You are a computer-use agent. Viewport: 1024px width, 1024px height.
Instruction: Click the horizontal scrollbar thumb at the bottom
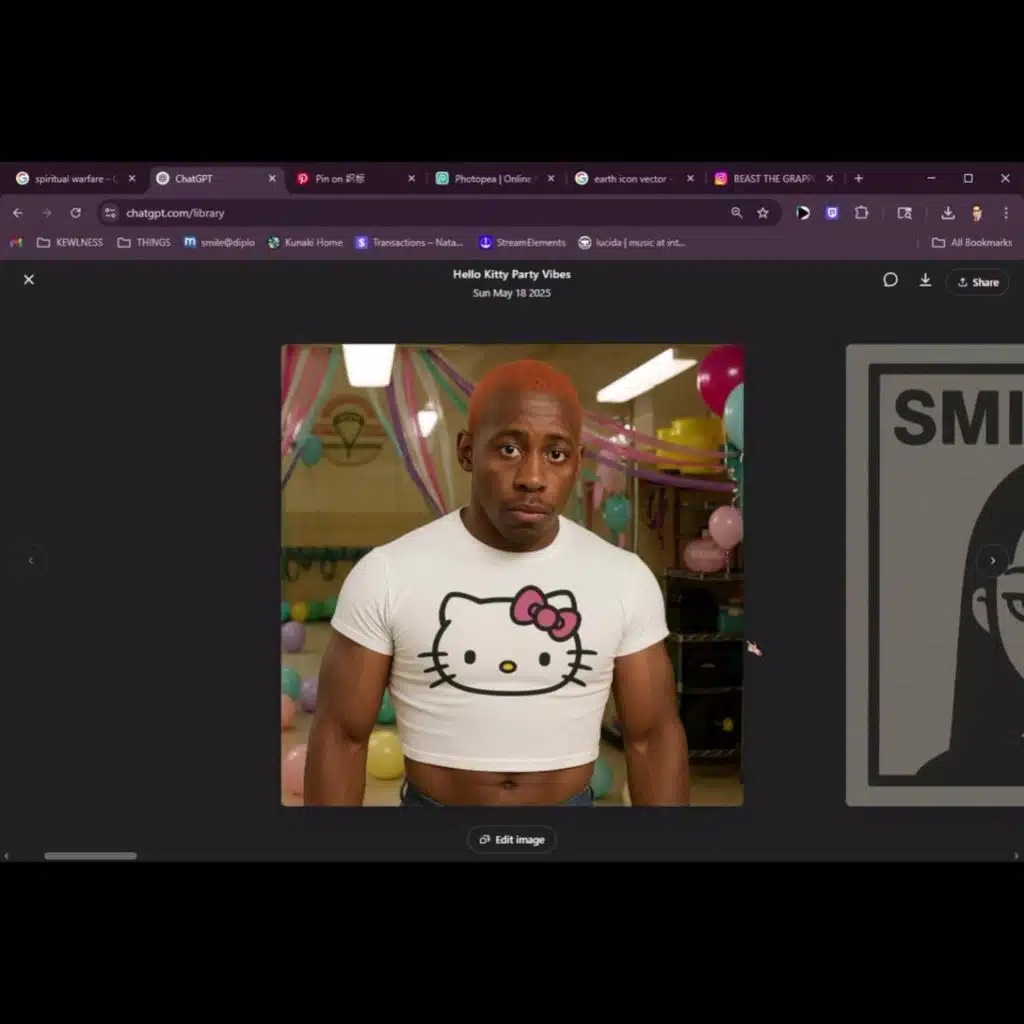point(91,856)
